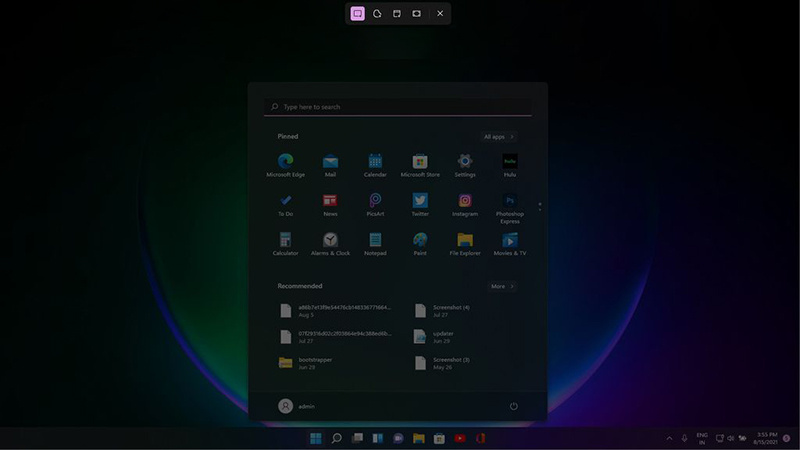The image size is (800, 450).
Task: Launch Photoshop Express
Action: point(510,208)
